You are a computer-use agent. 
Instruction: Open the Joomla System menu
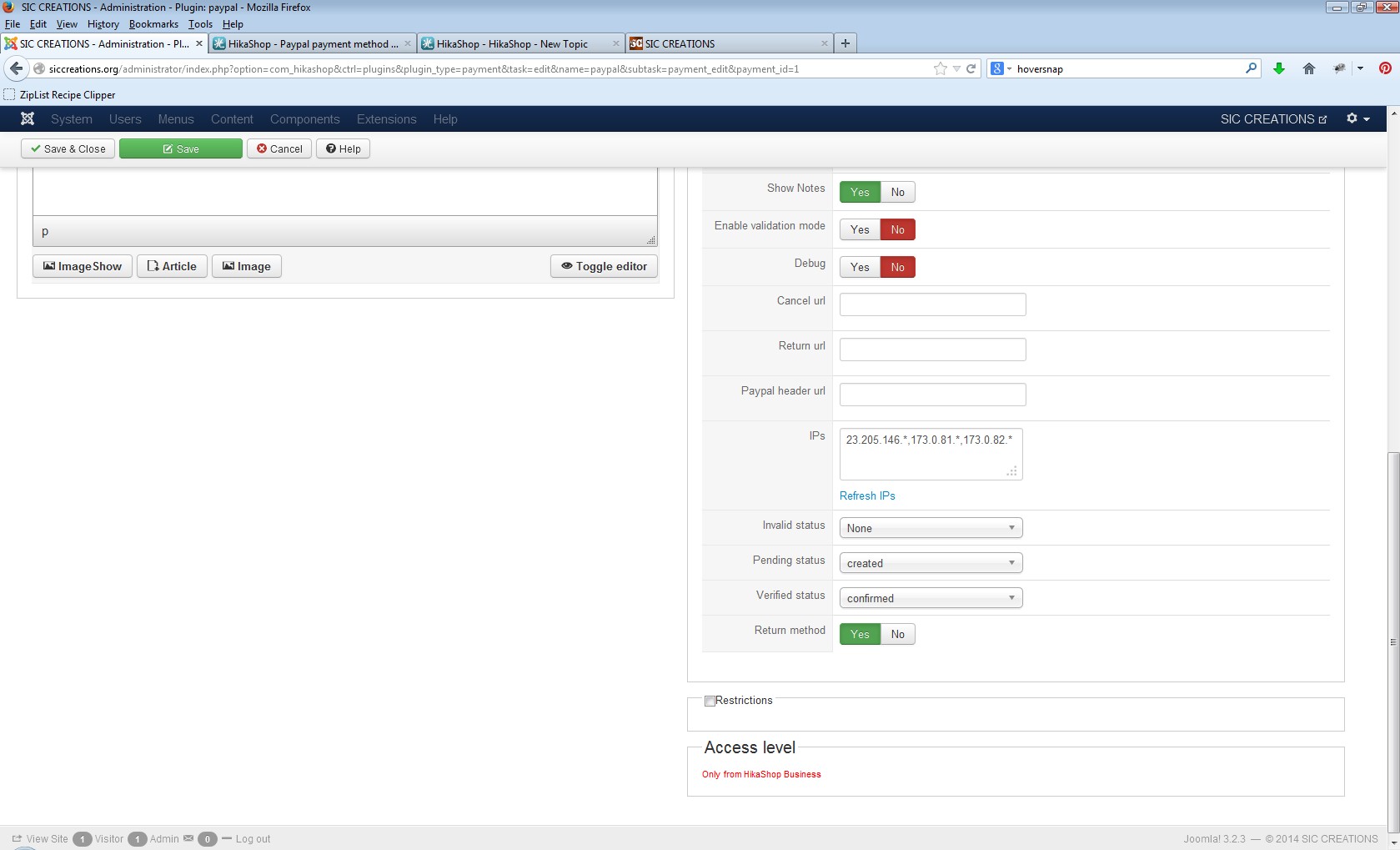point(72,119)
